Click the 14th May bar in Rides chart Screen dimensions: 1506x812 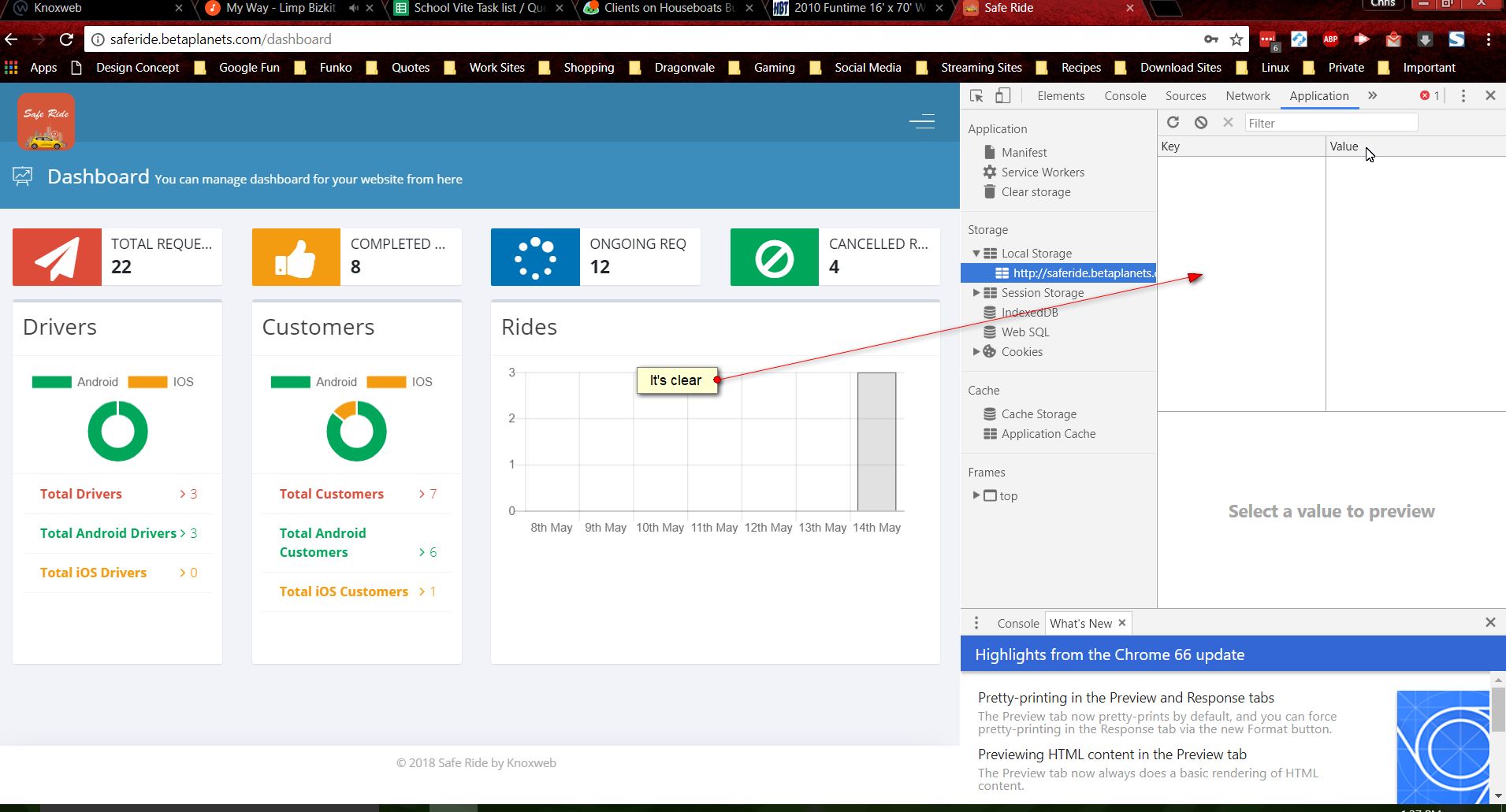(876, 442)
